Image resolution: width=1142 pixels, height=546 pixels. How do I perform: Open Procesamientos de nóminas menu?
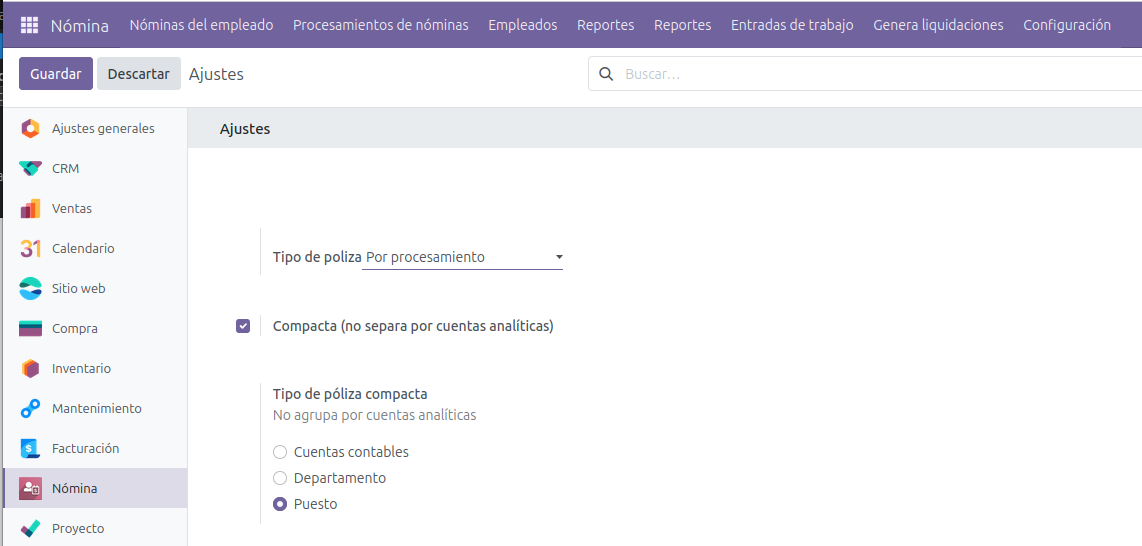tap(380, 25)
